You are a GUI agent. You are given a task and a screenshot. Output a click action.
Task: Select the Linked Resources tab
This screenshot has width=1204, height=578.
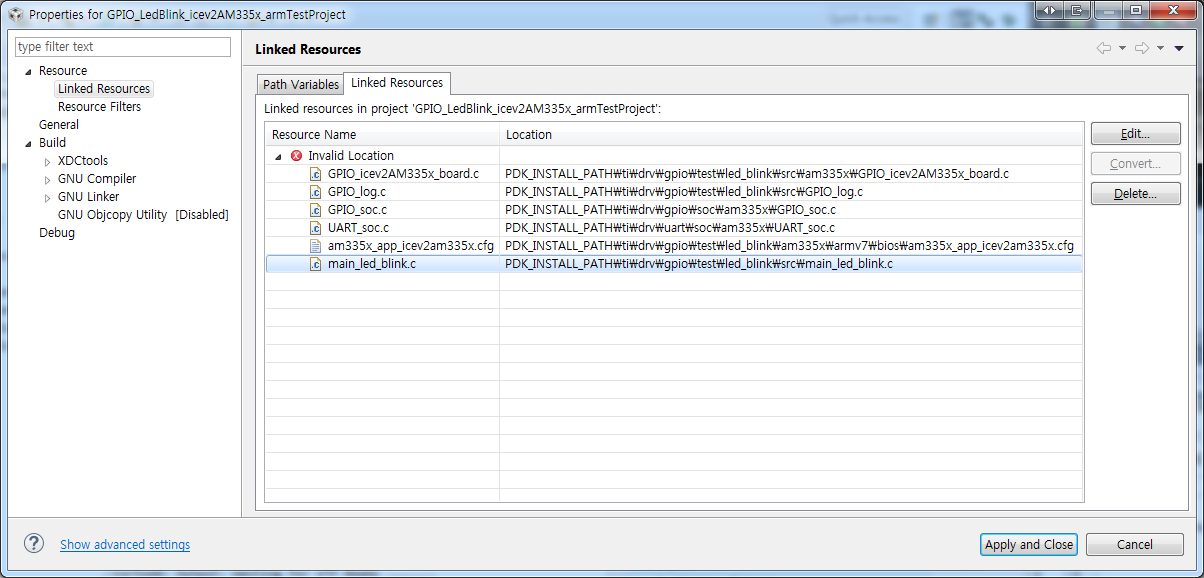point(397,83)
